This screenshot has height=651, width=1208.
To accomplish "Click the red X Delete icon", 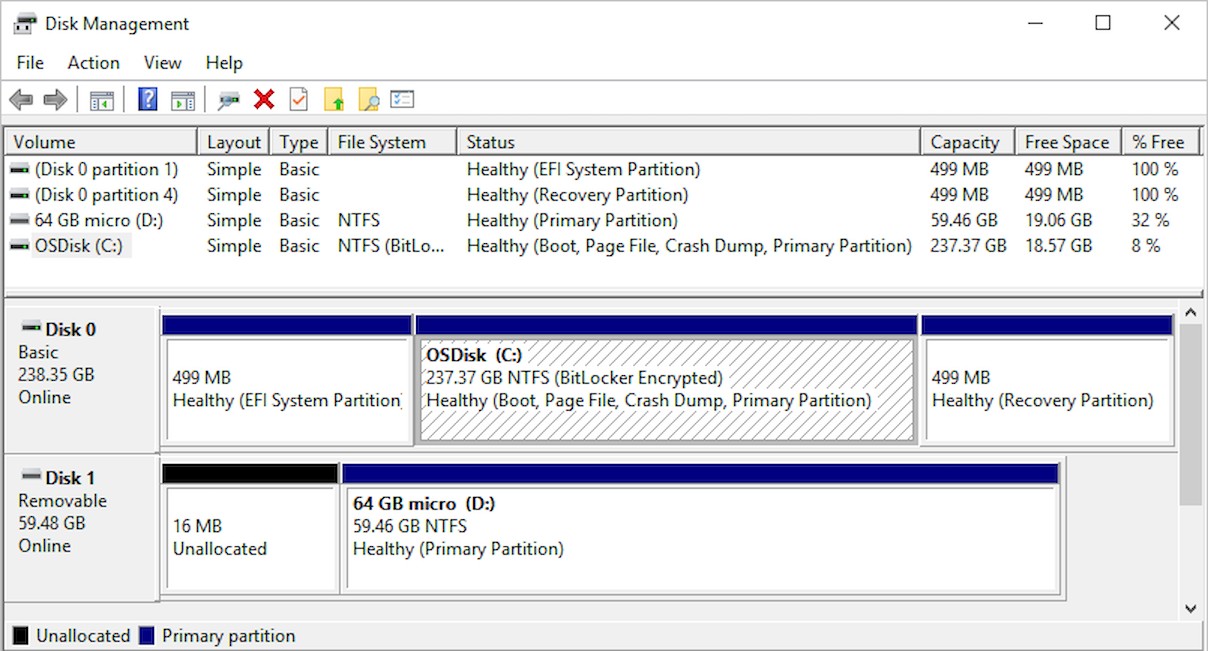I will click(x=264, y=100).
